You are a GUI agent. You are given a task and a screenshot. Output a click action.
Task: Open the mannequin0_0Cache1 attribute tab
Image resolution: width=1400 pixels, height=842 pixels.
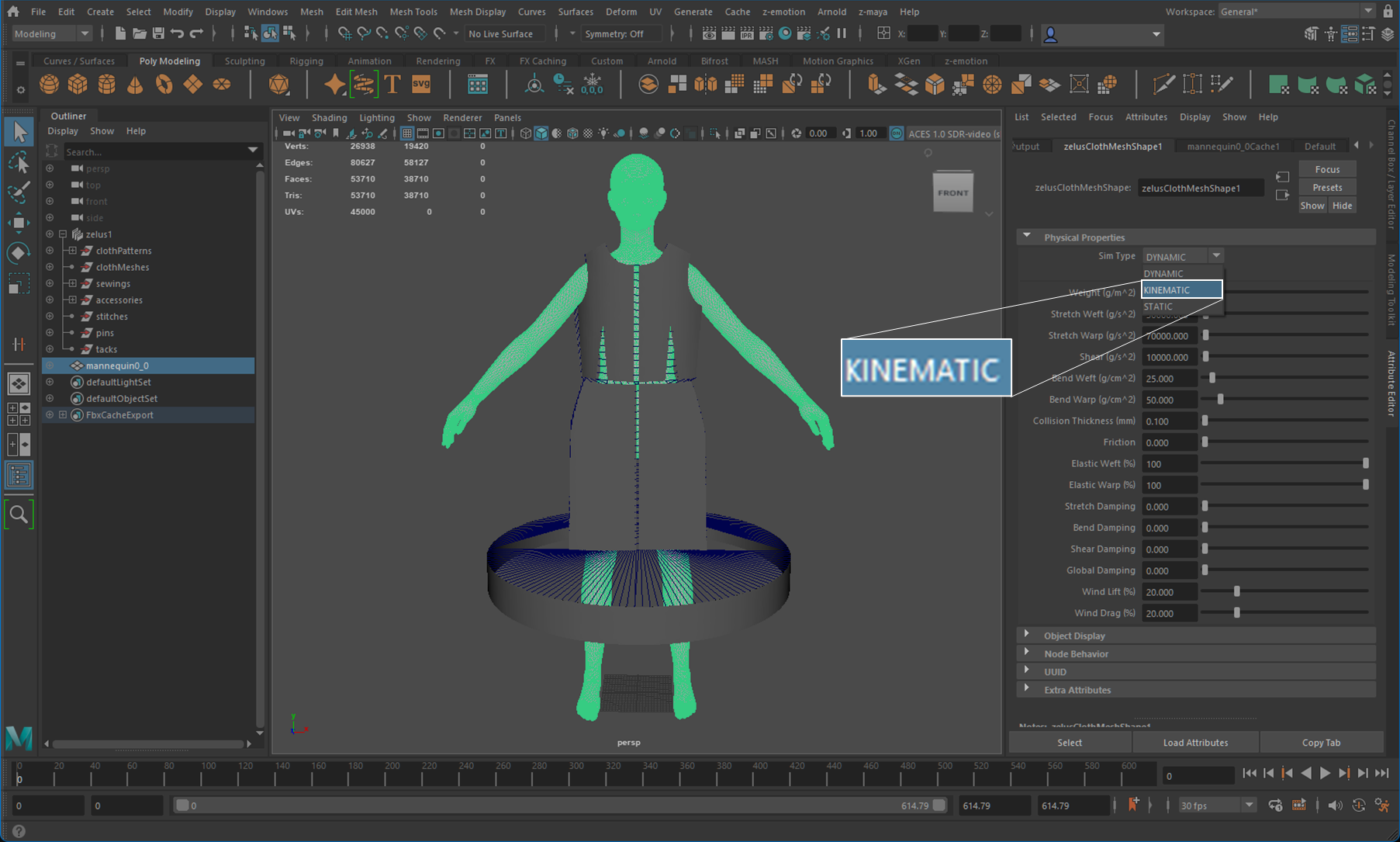tap(1233, 146)
